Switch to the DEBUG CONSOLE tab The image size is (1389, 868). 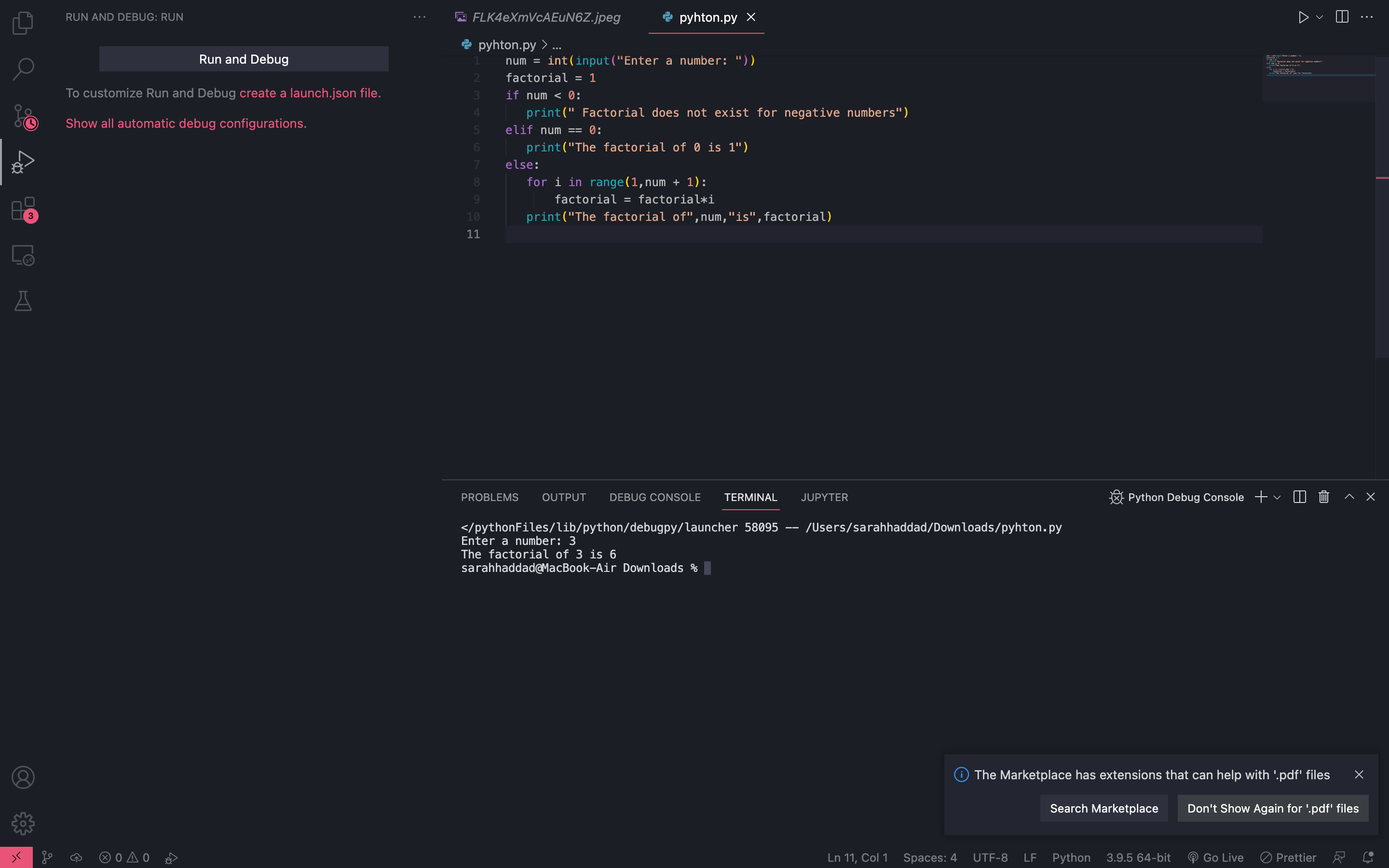coord(654,497)
